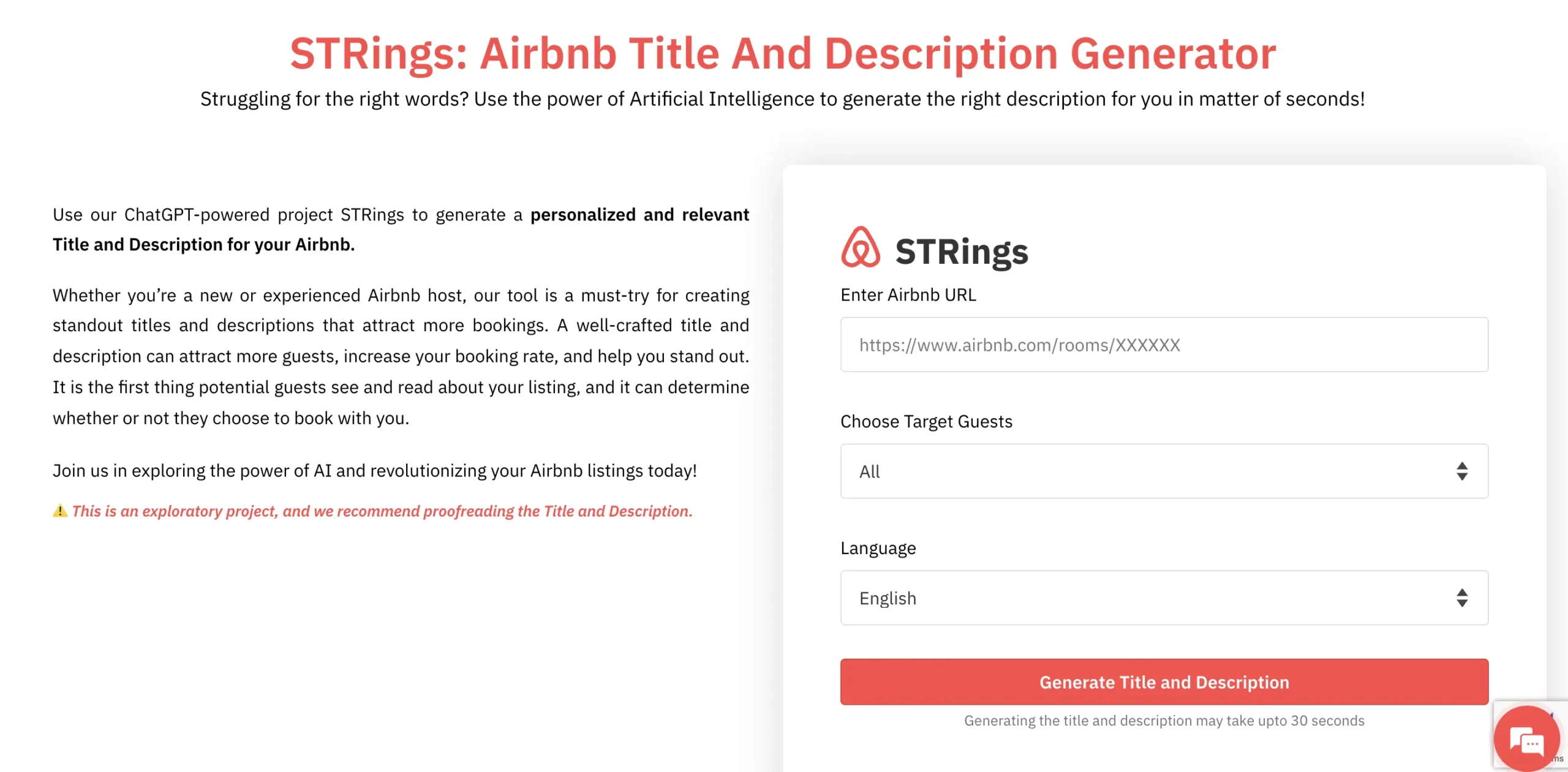This screenshot has height=772, width=1568.
Task: Click the 'Enter Airbnb URL' label
Action: (908, 295)
